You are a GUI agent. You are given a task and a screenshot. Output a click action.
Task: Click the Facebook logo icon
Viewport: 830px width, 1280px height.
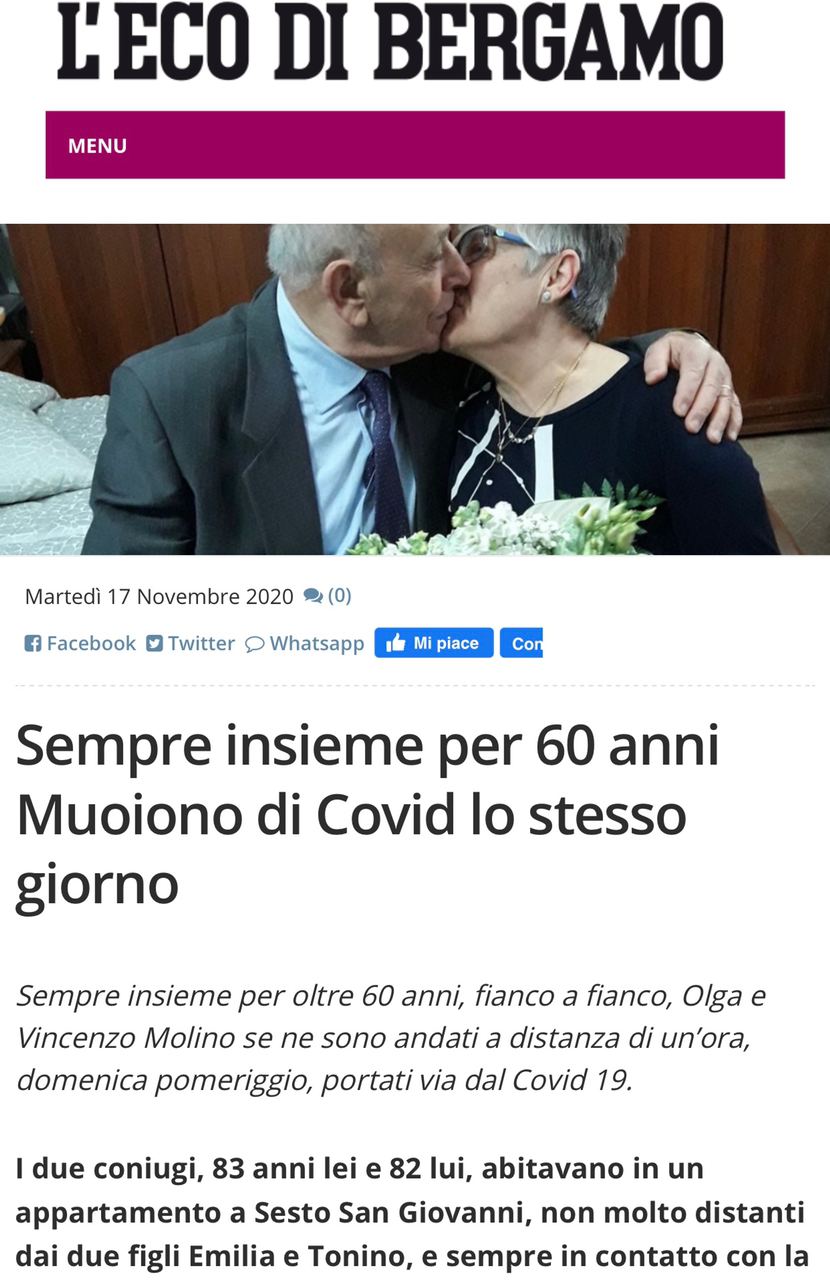point(33,643)
